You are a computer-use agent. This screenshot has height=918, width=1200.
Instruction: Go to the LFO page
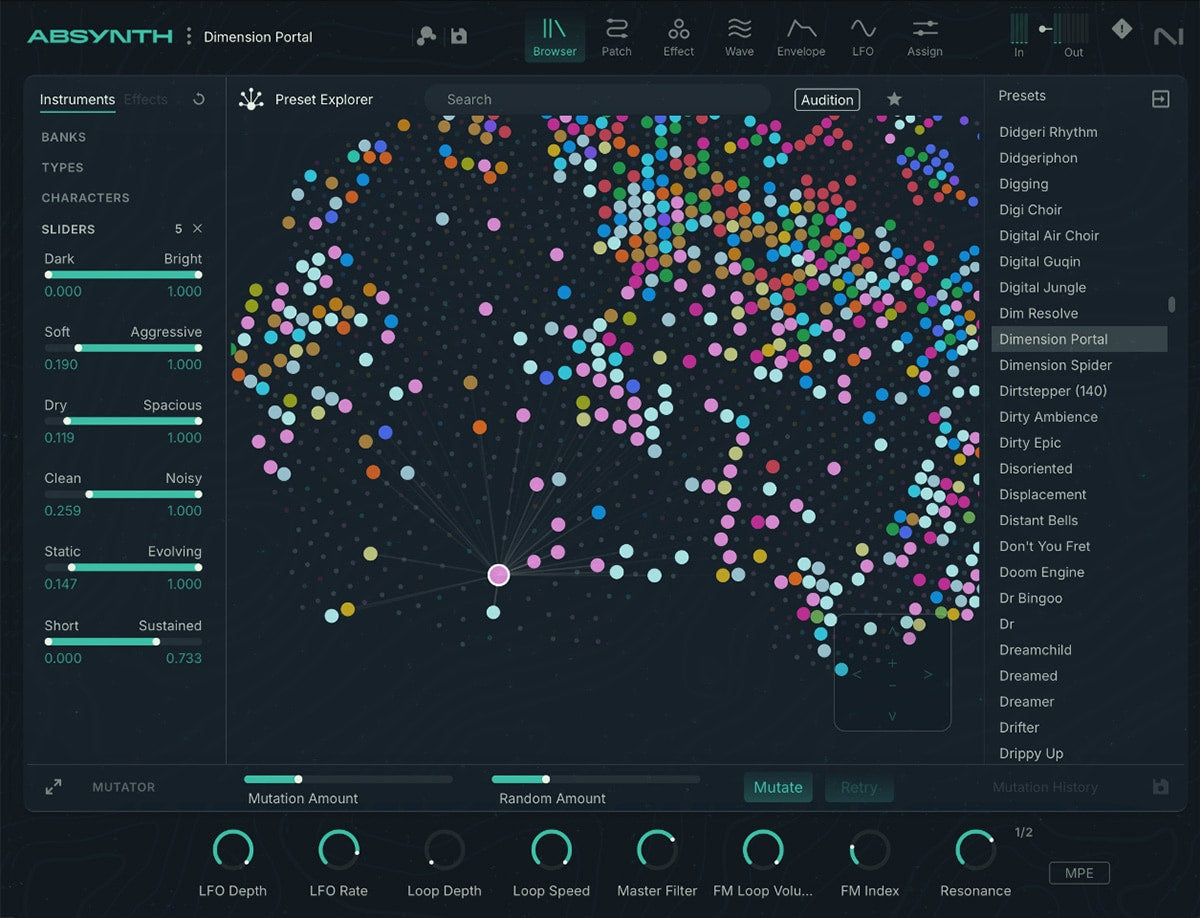(x=862, y=37)
